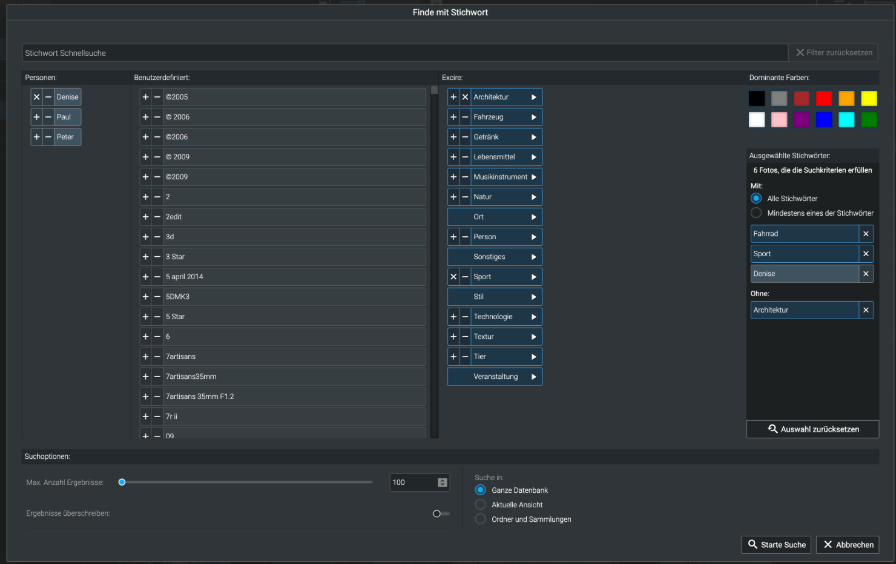Screen dimensions: 896x564
Task: Remove Architektur from the Ohne list
Action: tap(866, 310)
